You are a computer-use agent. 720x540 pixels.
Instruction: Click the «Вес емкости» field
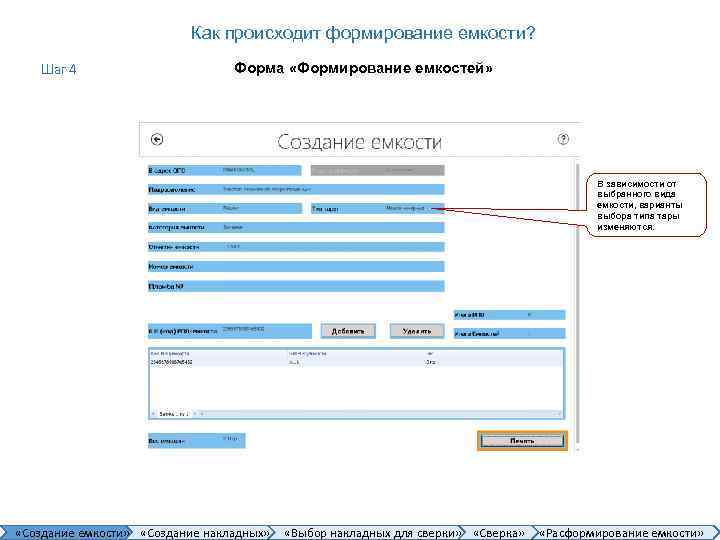pos(197,441)
